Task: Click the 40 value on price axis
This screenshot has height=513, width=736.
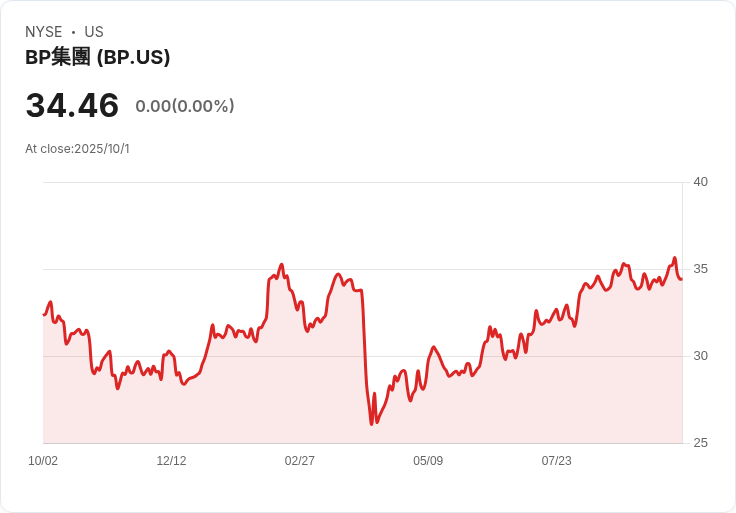Action: [x=700, y=182]
